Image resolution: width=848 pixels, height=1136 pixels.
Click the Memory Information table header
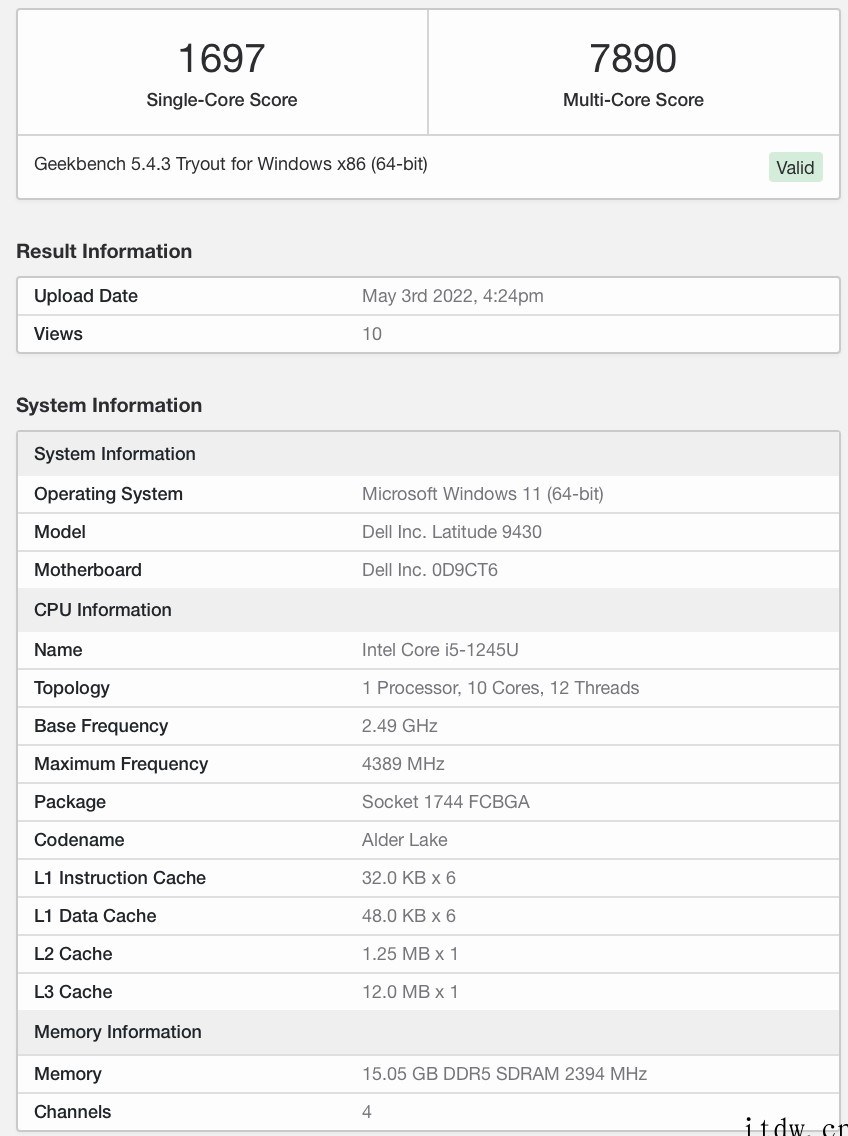click(x=428, y=1032)
